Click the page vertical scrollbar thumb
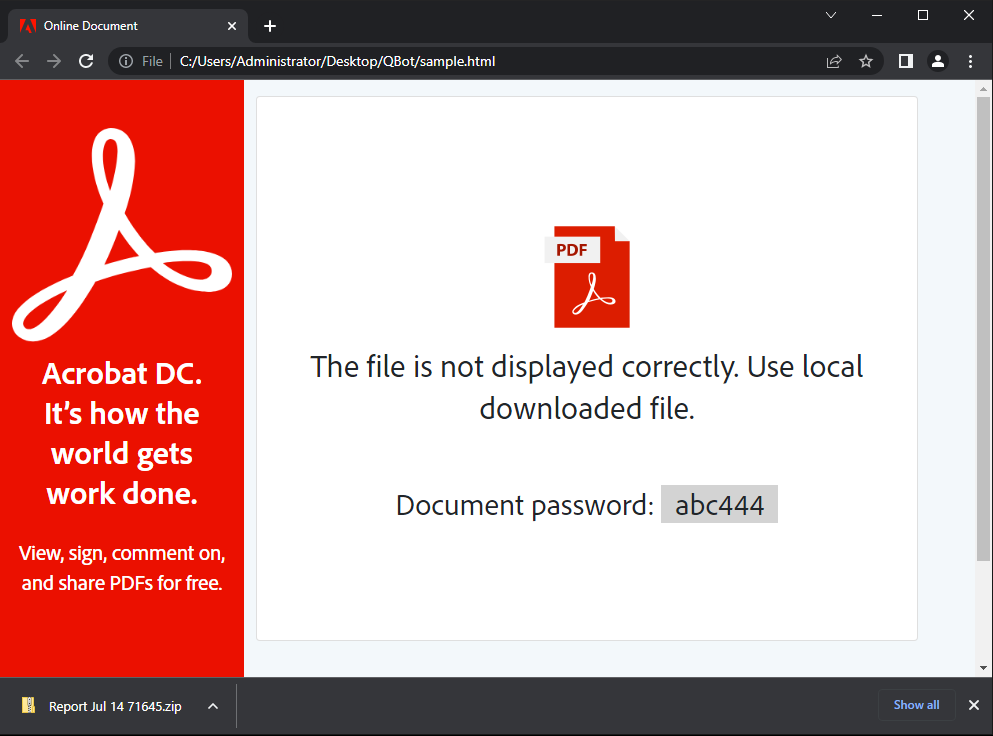The image size is (993, 736). point(983,329)
